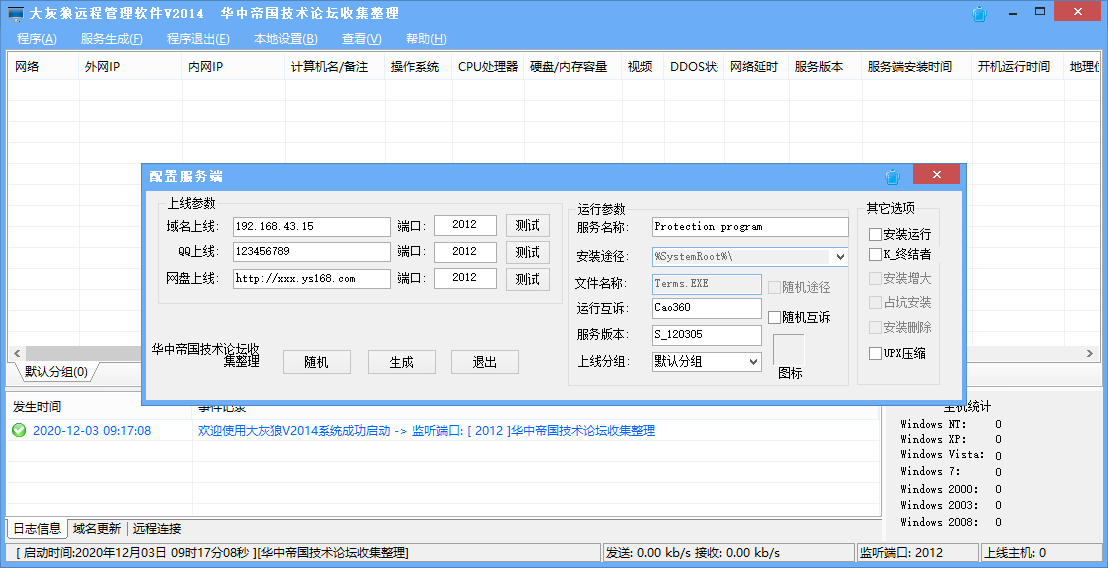Click log timestamp 2020-12-03 09:17:08
1108x568 pixels.
tap(92, 430)
